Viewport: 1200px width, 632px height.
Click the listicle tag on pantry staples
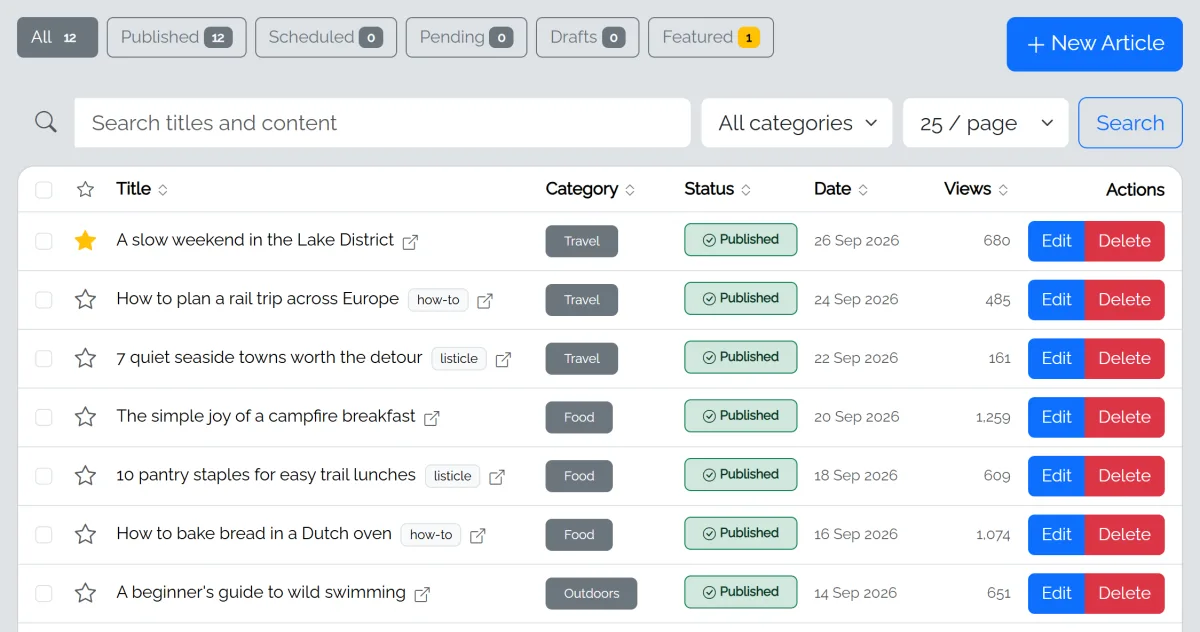[x=452, y=476]
